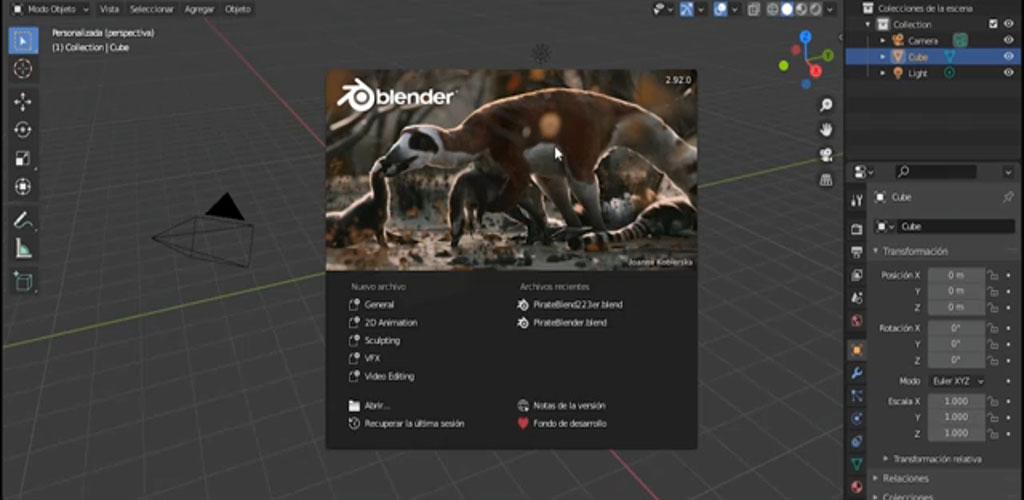Pick the Transform tool

[x=23, y=187]
